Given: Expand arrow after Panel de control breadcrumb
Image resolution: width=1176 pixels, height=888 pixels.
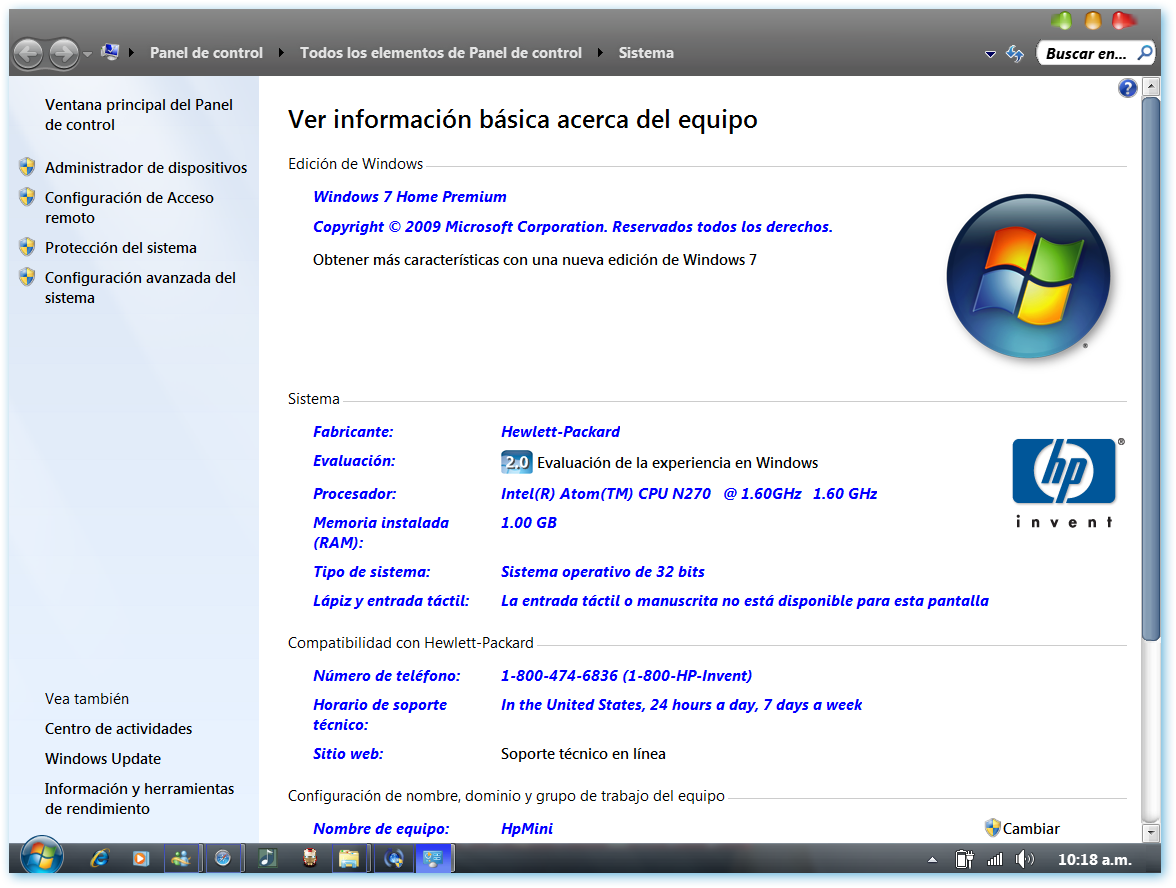Looking at the screenshot, I should [x=281, y=52].
